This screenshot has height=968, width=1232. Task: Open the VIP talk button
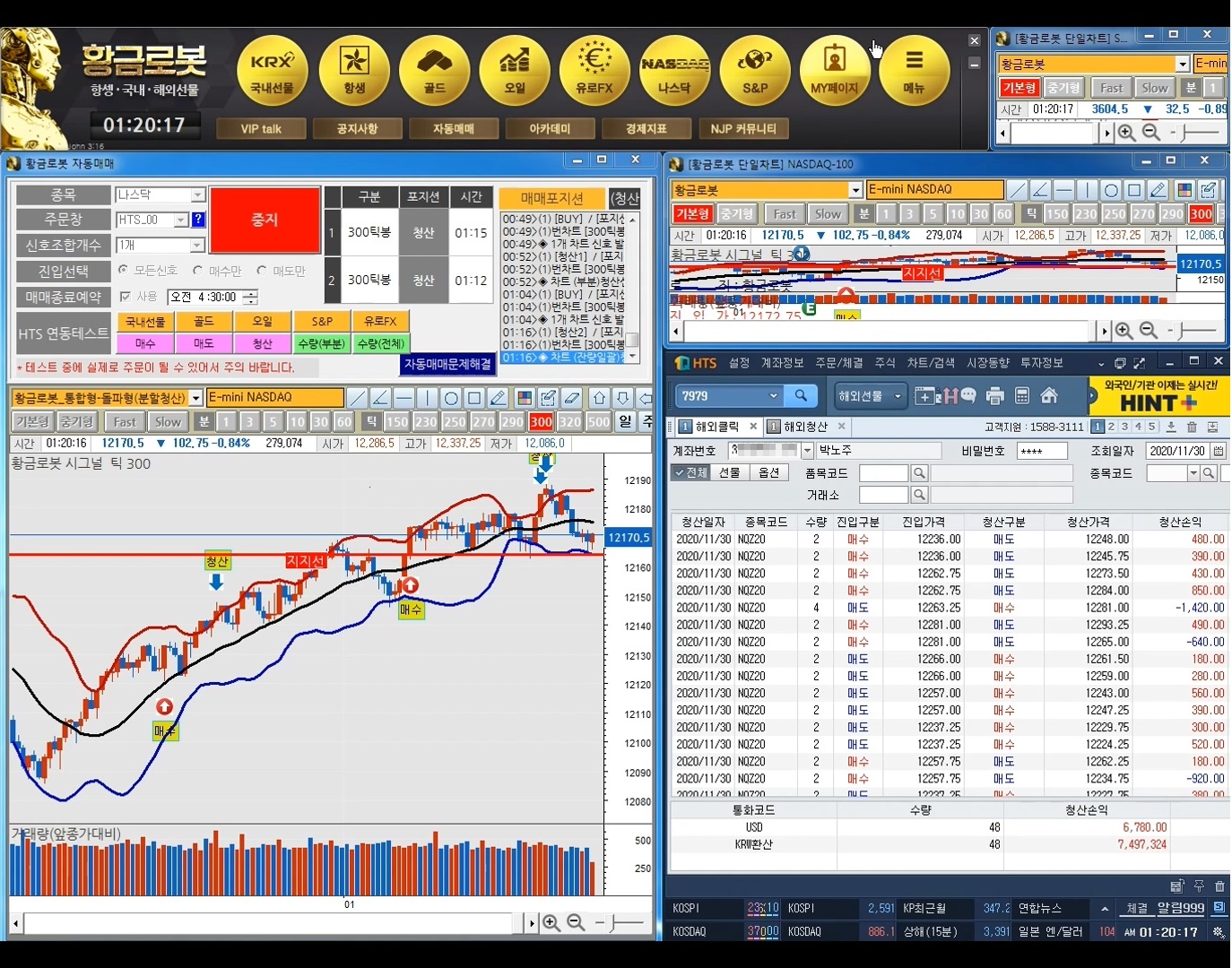pyautogui.click(x=261, y=129)
